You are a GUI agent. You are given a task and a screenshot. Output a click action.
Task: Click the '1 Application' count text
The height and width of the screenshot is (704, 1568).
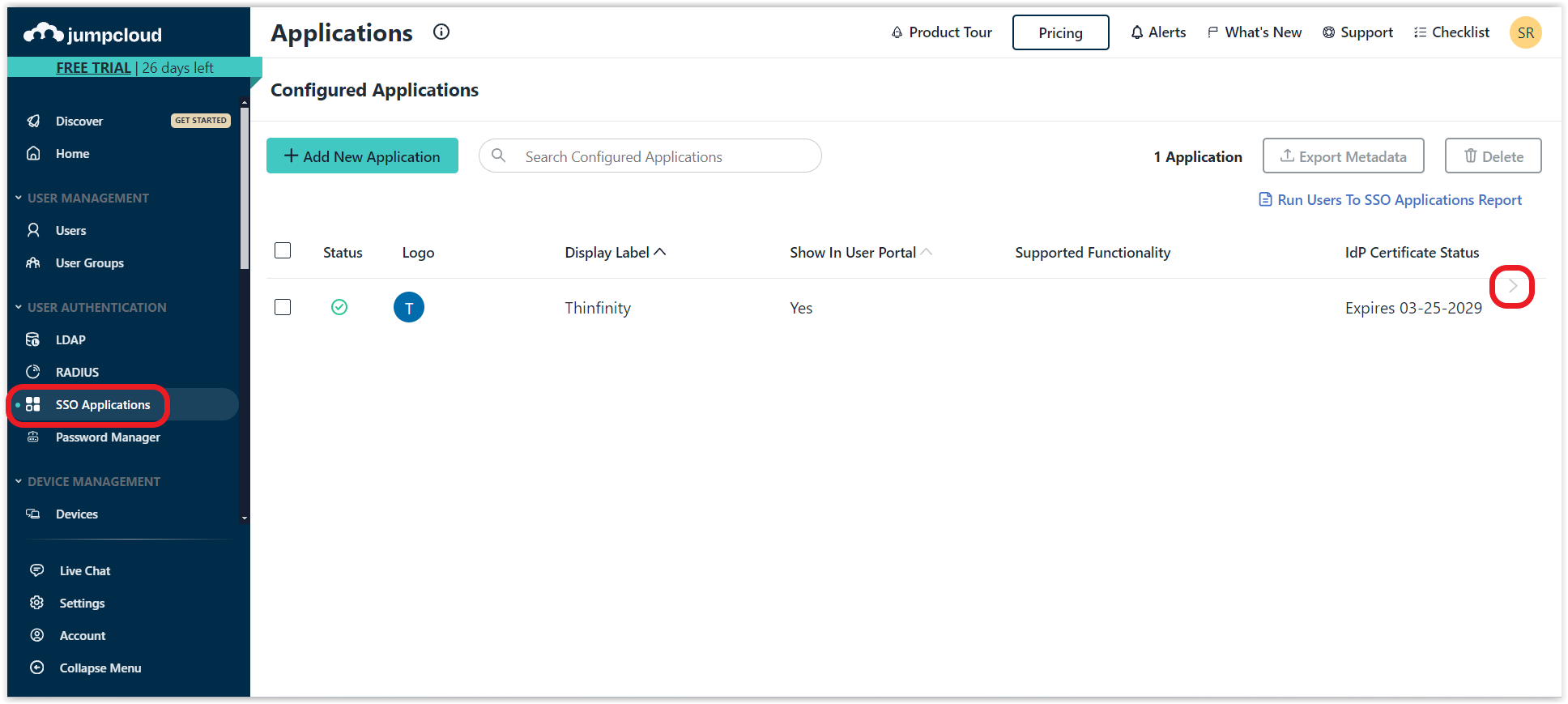(1198, 156)
